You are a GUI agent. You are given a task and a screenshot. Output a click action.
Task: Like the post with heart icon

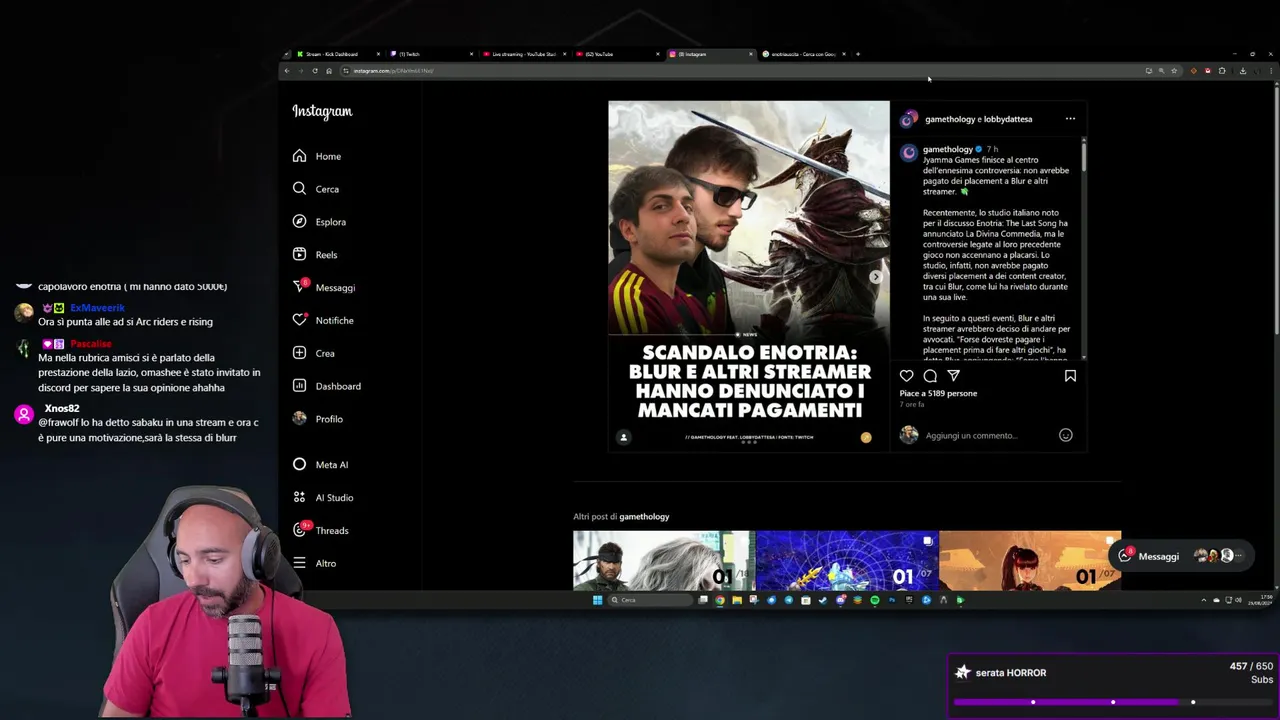(906, 376)
